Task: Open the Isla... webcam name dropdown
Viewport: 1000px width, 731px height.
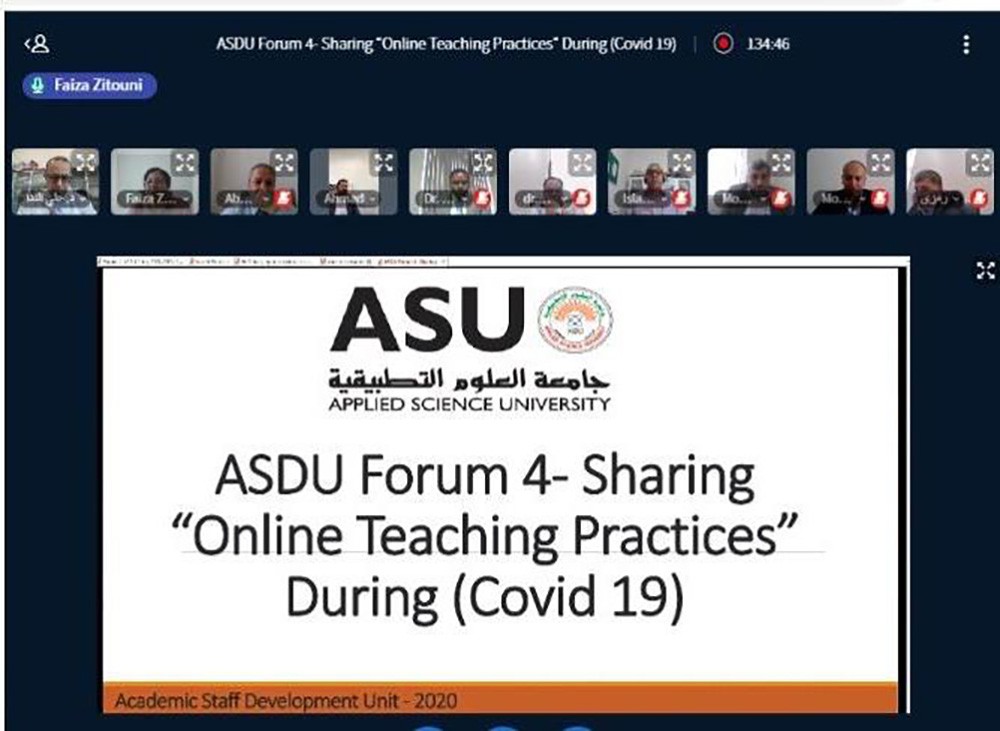Action: [643, 199]
